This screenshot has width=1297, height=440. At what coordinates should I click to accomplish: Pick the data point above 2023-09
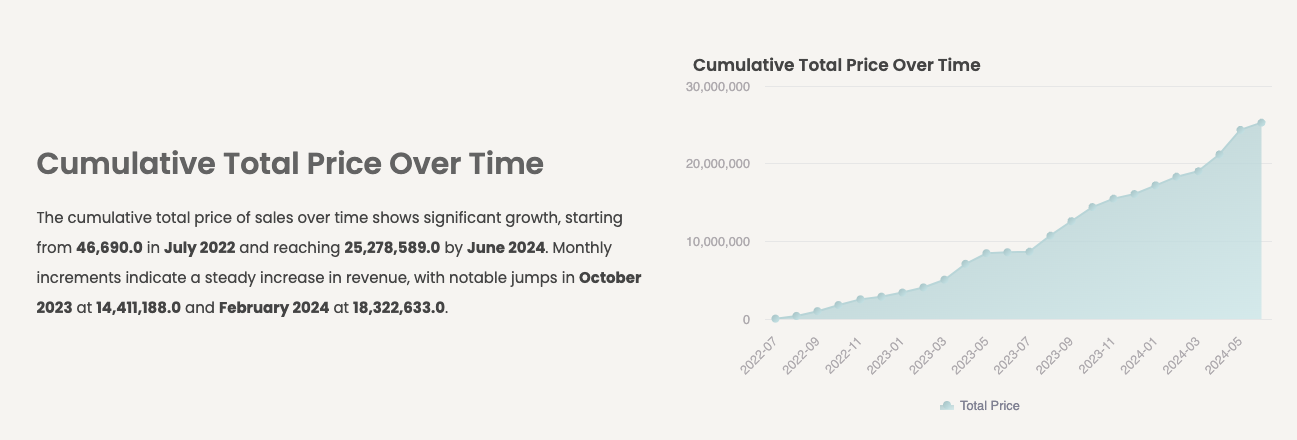(x=1071, y=221)
